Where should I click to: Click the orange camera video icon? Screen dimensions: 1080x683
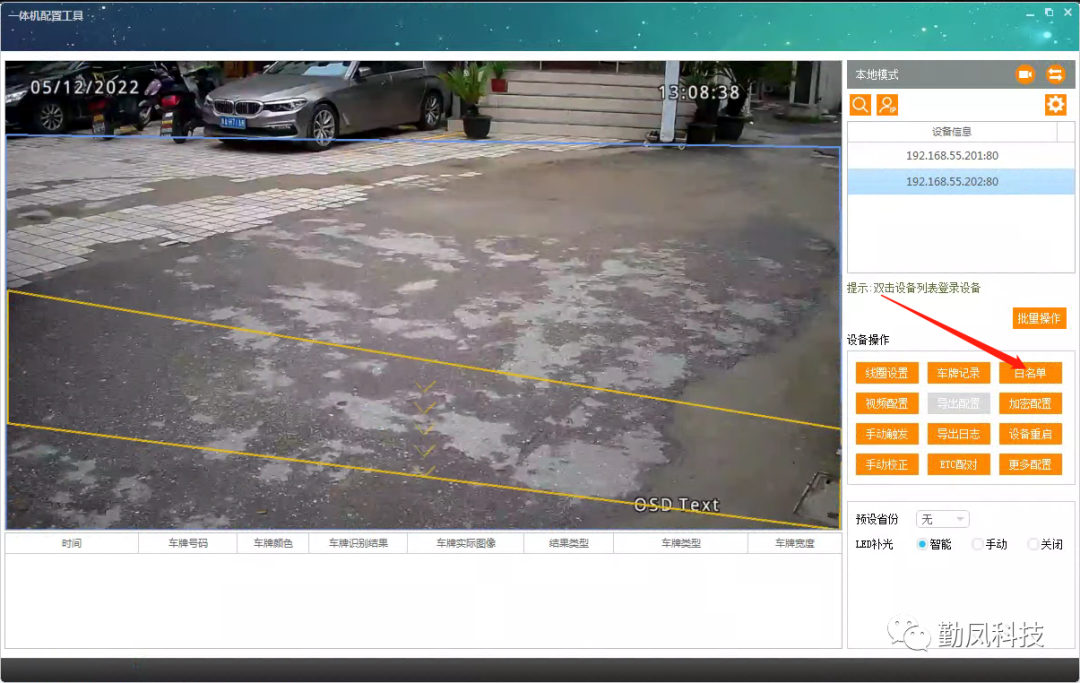[x=1025, y=74]
